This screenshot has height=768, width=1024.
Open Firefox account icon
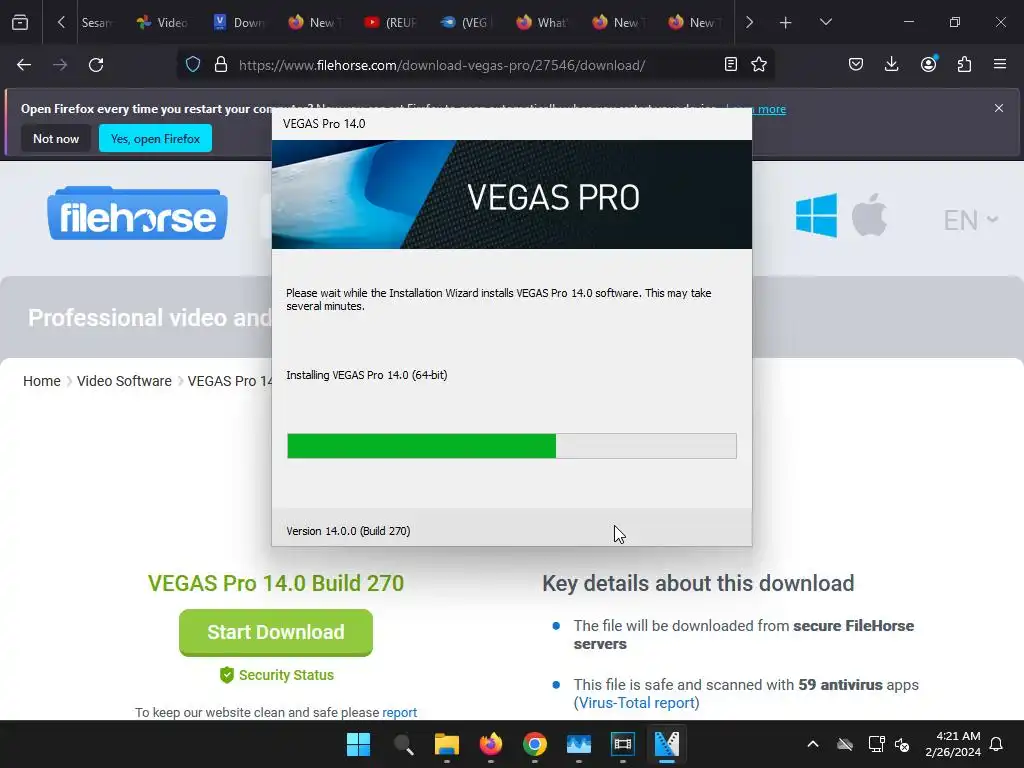929,64
